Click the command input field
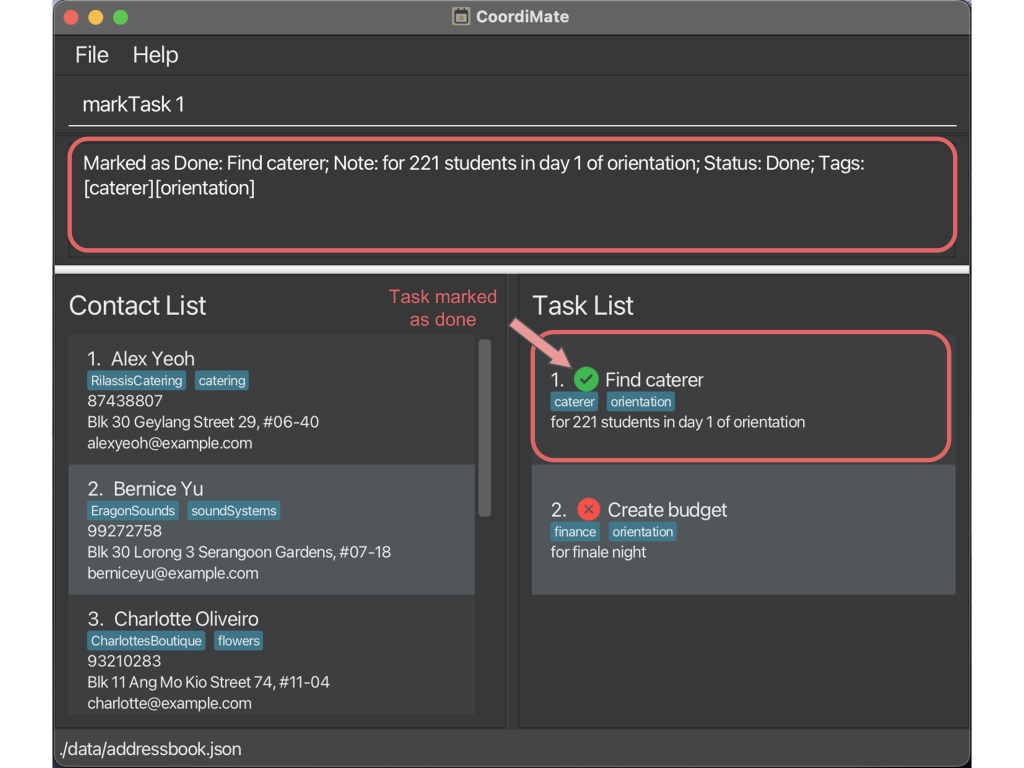Viewport: 1024px width, 768px height. 510,105
